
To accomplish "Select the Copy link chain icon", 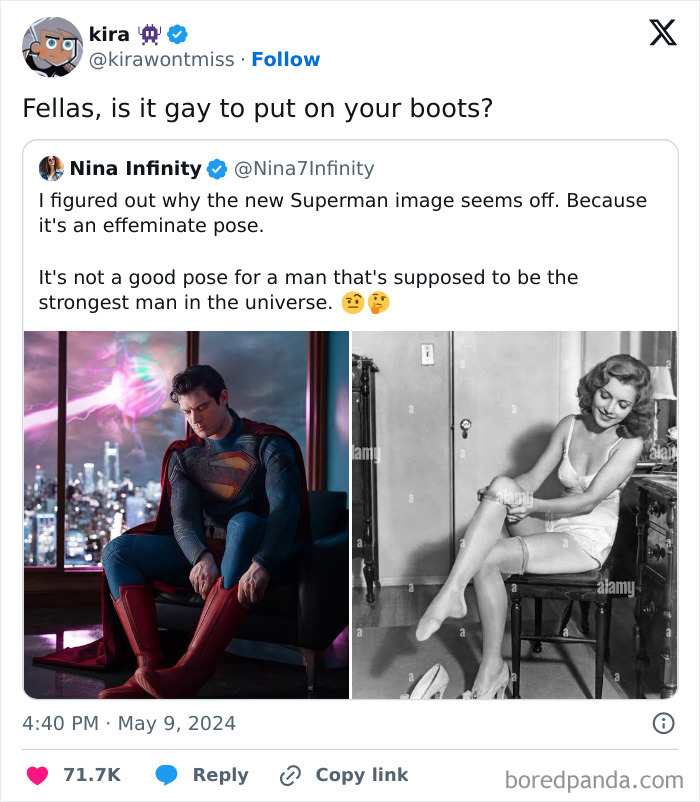I will coord(290,774).
